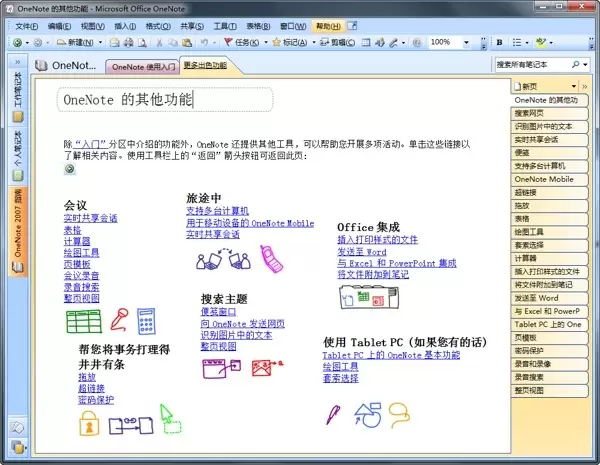
Task: Open 任务 flag dropdown arrow
Action: click(266, 42)
